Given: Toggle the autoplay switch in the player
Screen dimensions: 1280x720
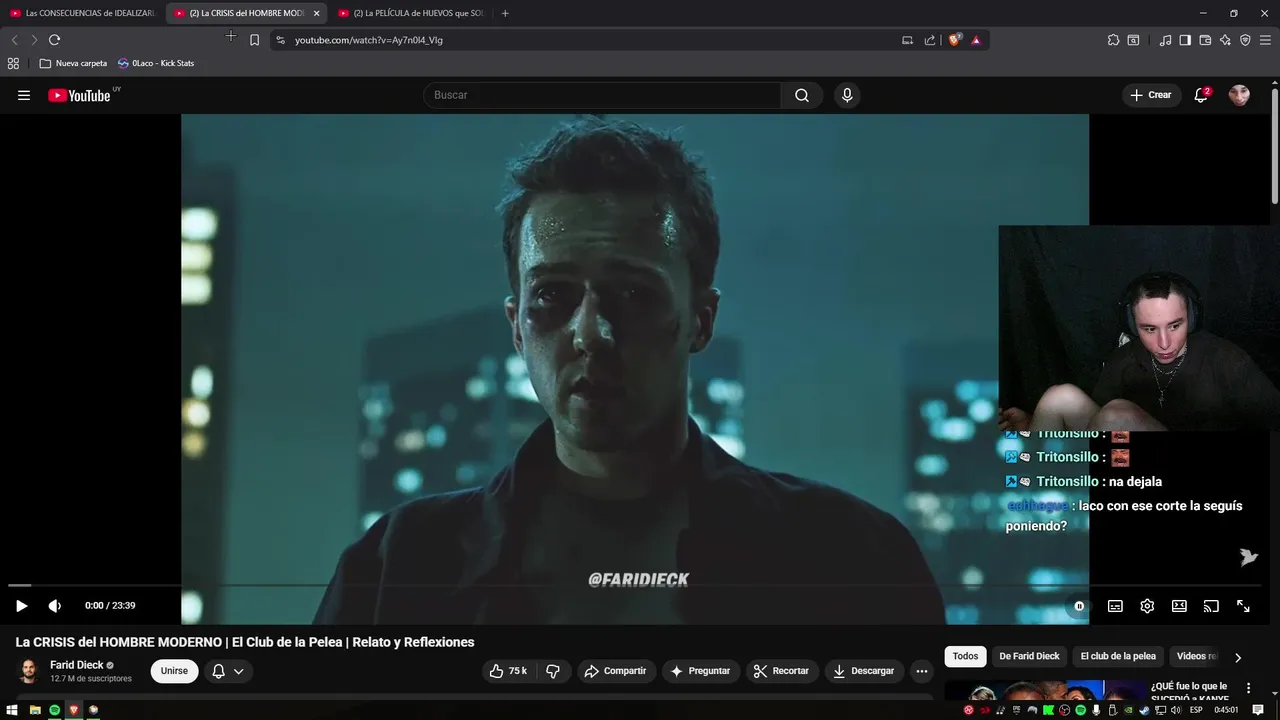Looking at the screenshot, I should 1079,605.
